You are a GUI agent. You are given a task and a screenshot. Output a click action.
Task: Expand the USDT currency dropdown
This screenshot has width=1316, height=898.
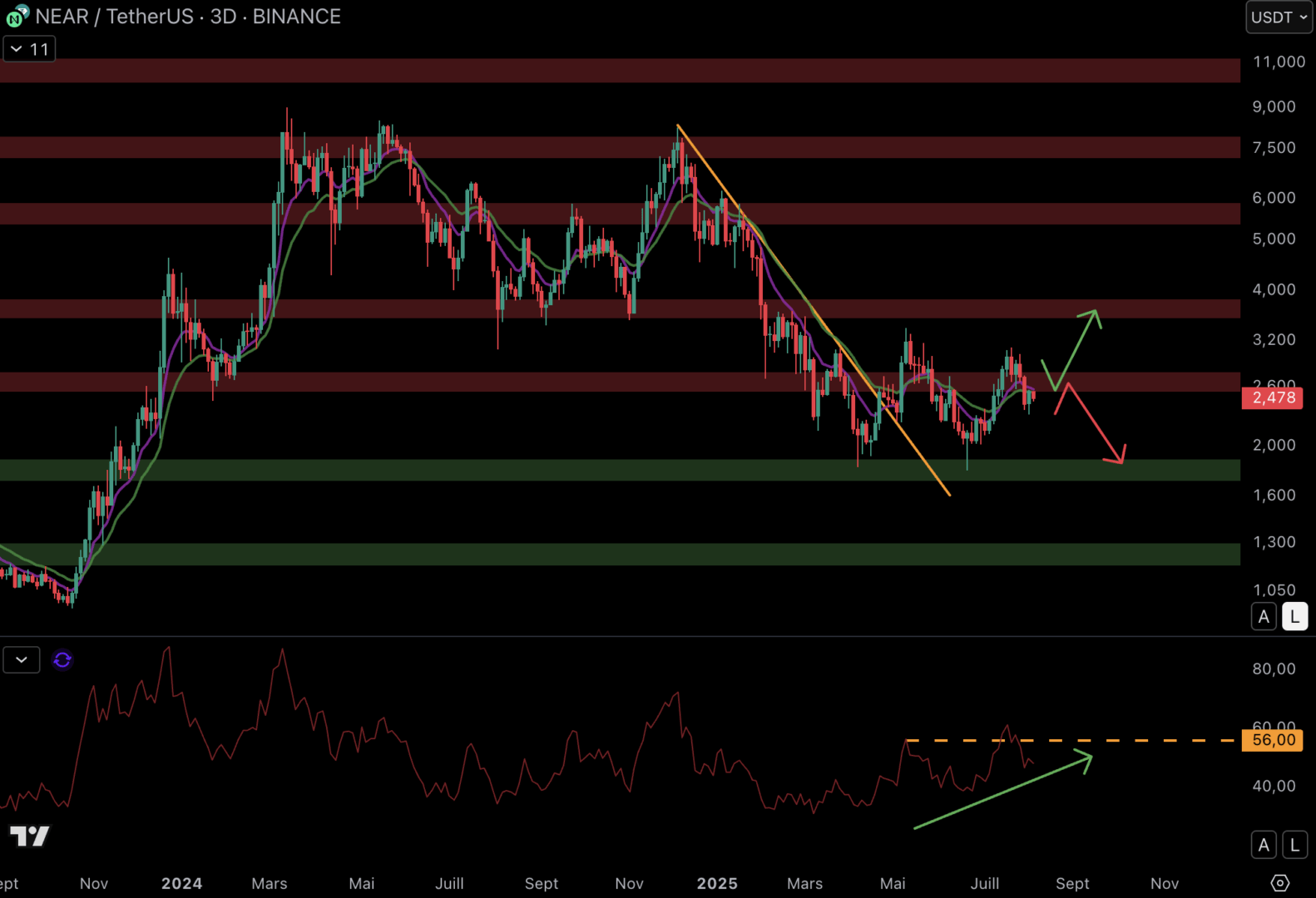(1279, 17)
